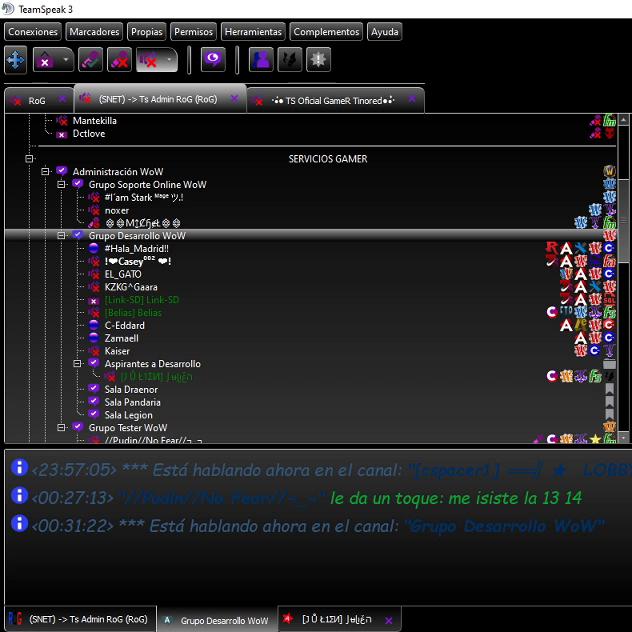The width and height of the screenshot is (632, 632).
Task: Select the Sala Pandaria channel
Action: [x=133, y=402]
